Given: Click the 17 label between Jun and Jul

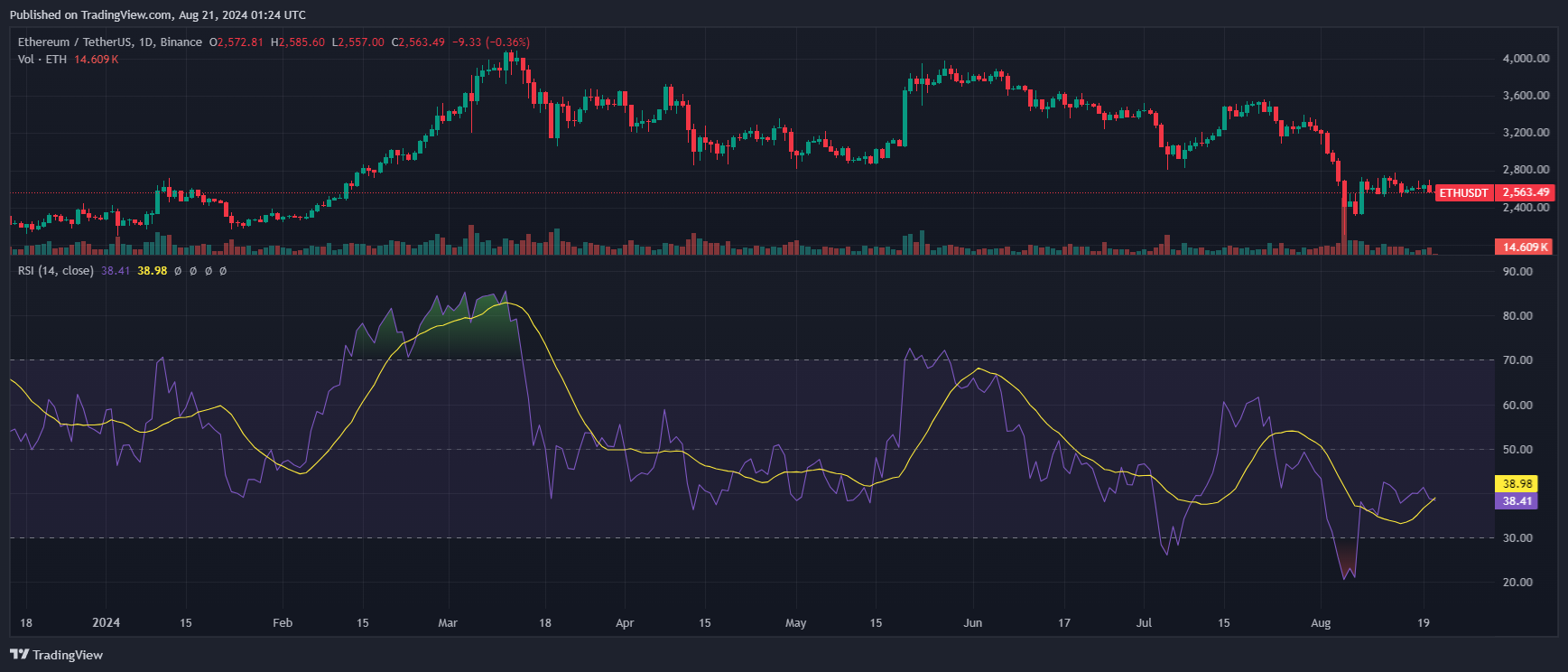Looking at the screenshot, I should 1064,623.
